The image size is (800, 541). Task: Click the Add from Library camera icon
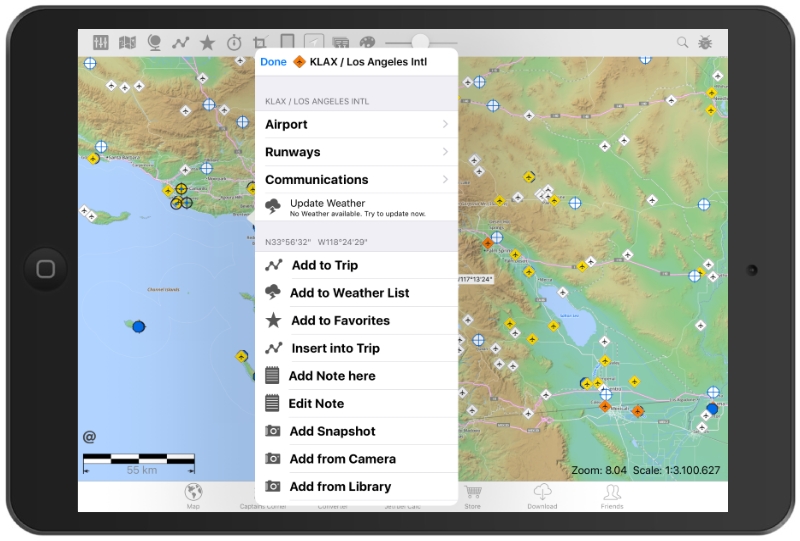click(x=273, y=486)
